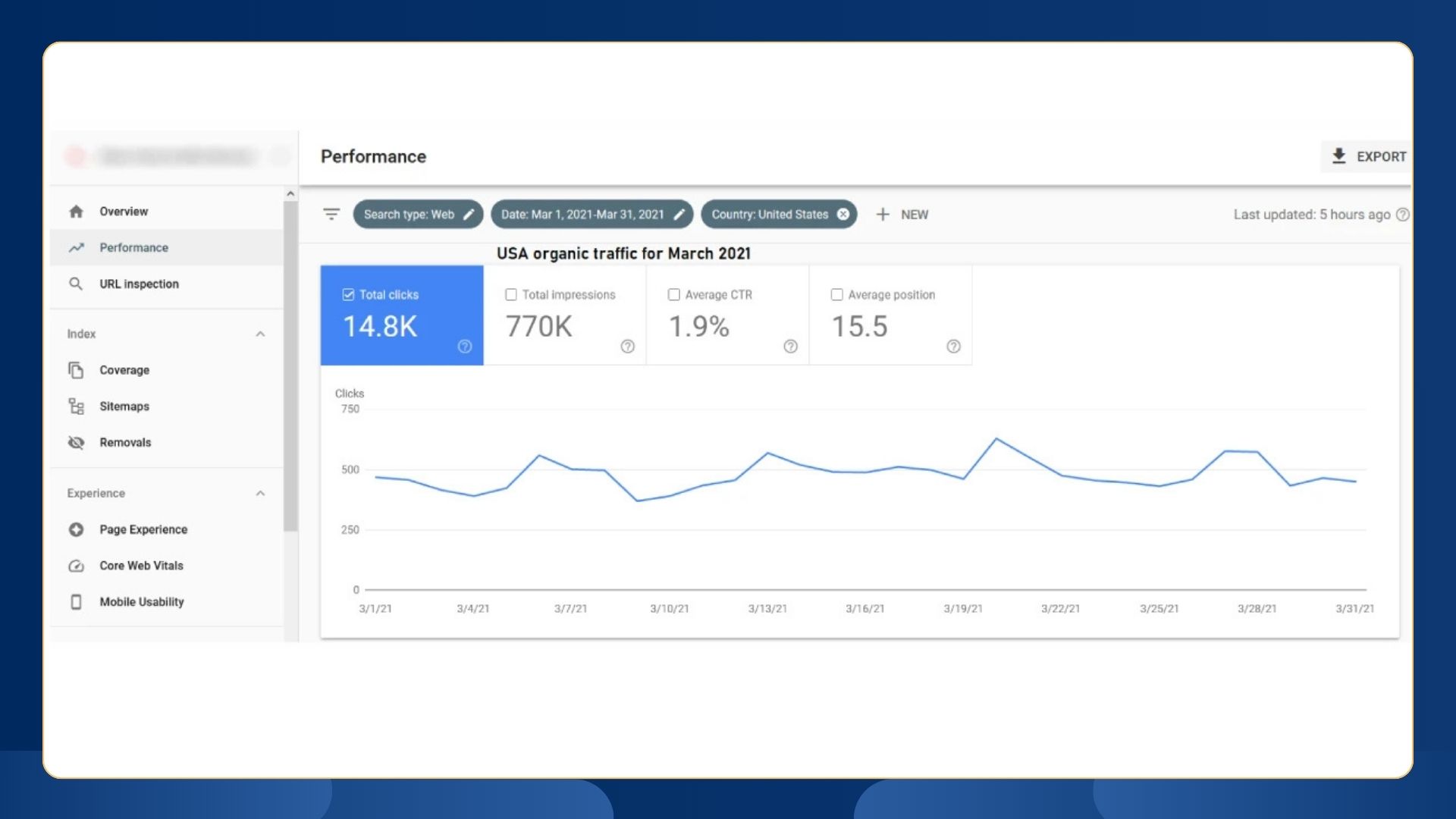Click the 3/1/21 date axis label
This screenshot has width=1456, height=819.
click(x=375, y=609)
